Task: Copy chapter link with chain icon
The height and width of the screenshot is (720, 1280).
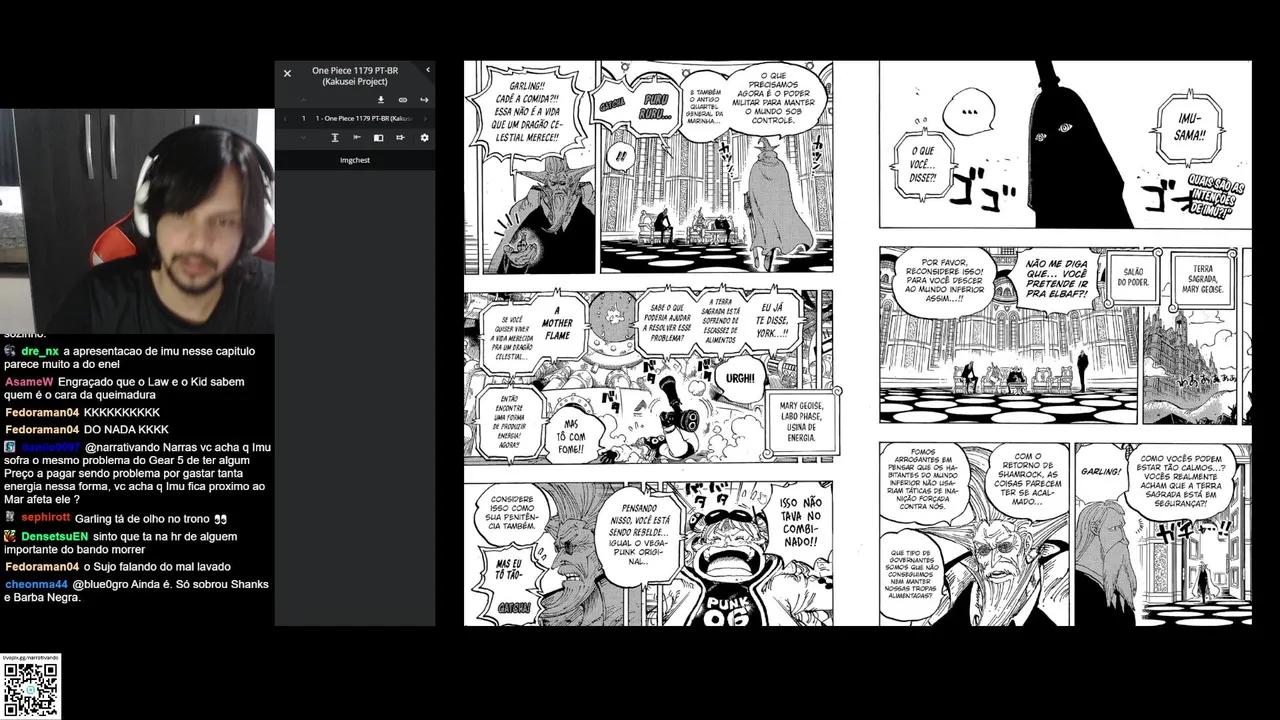Action: pyautogui.click(x=403, y=100)
